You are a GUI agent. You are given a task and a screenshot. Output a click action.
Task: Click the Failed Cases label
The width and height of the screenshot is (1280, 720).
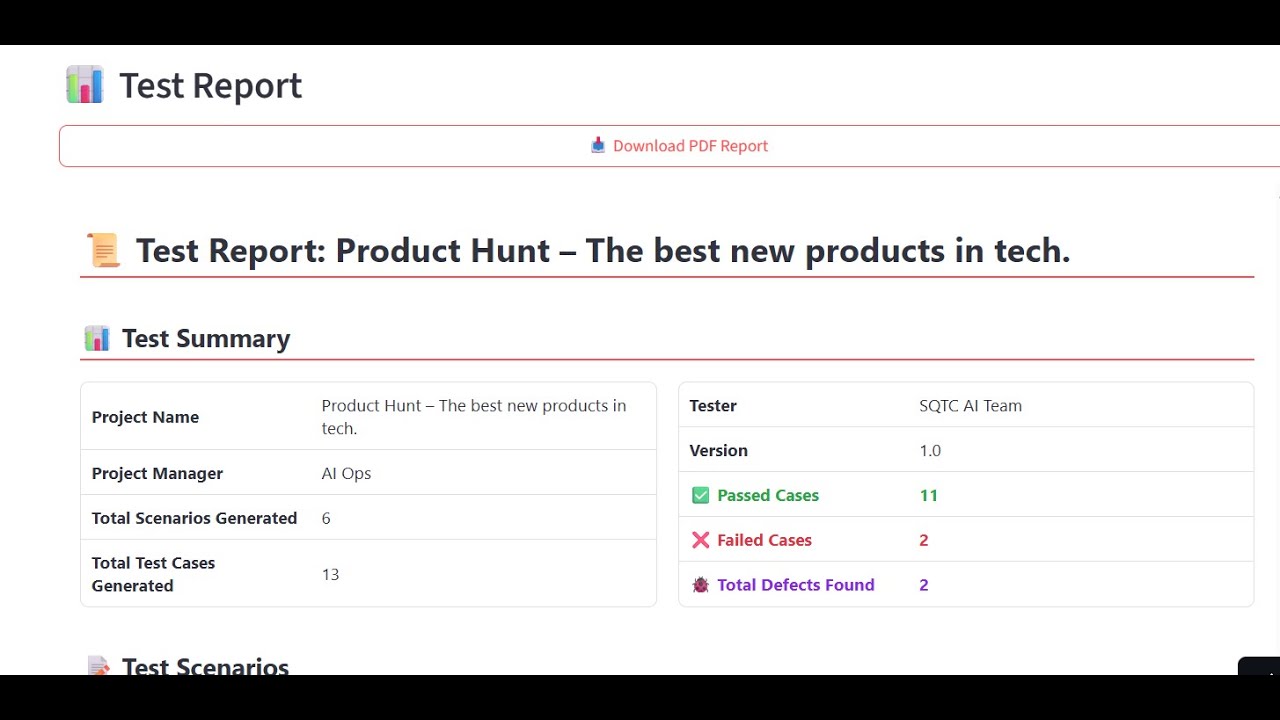[764, 540]
